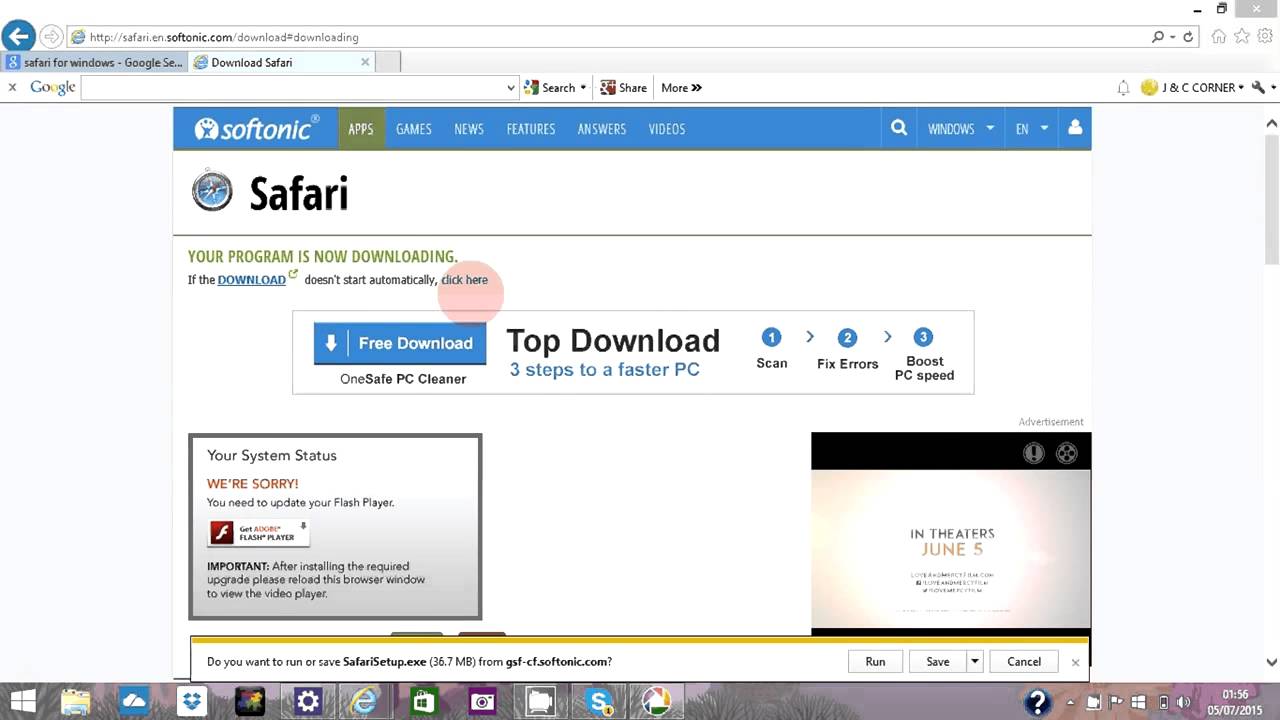This screenshot has height=720, width=1280.
Task: Click the browser forward arrow
Action: [51, 37]
